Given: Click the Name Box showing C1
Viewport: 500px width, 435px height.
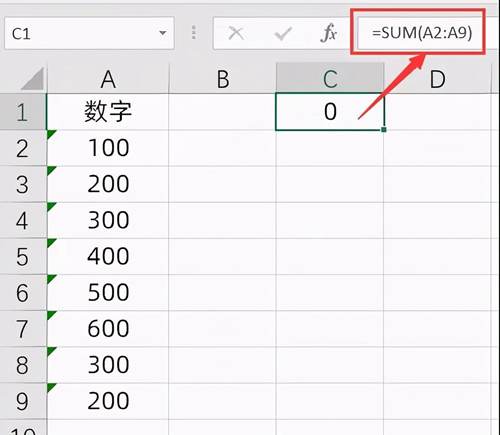Looking at the screenshot, I should pos(89,33).
